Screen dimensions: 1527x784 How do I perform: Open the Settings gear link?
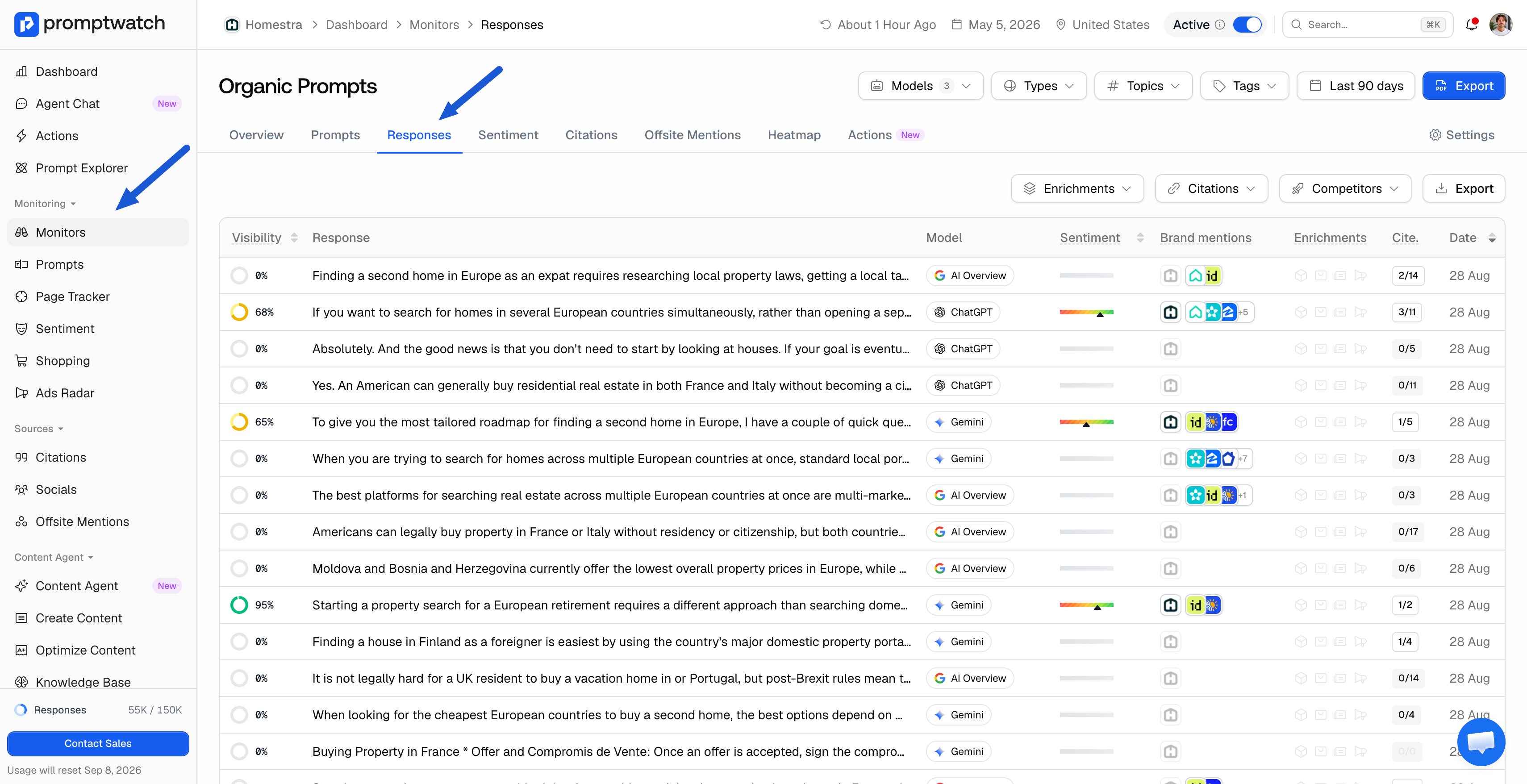1461,135
